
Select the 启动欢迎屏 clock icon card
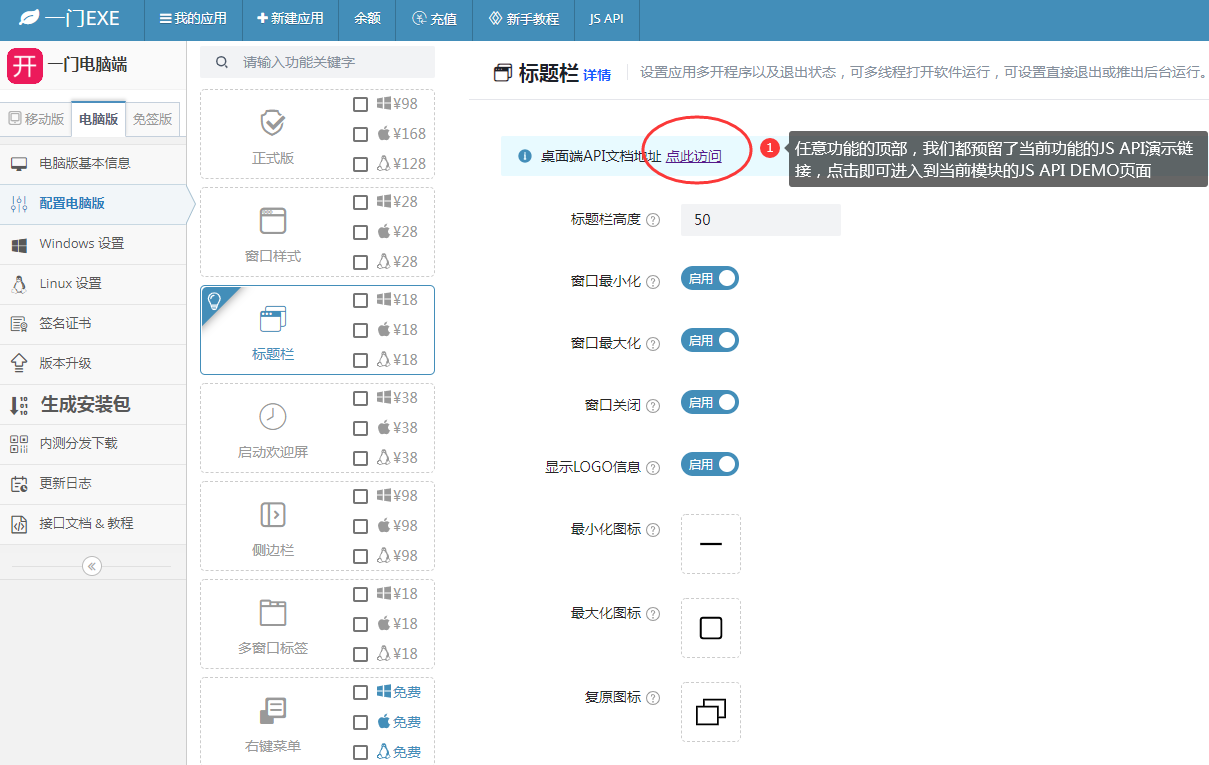click(273, 416)
